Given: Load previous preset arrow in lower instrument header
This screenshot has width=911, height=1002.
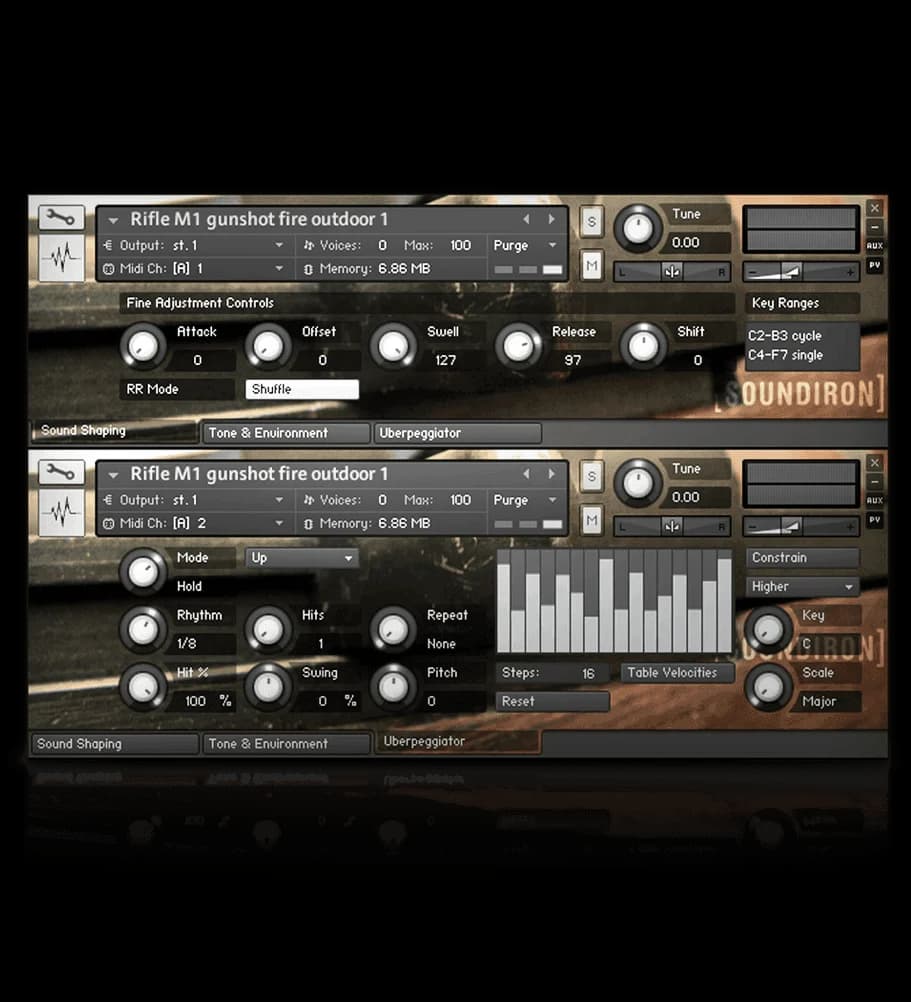Looking at the screenshot, I should pos(527,474).
